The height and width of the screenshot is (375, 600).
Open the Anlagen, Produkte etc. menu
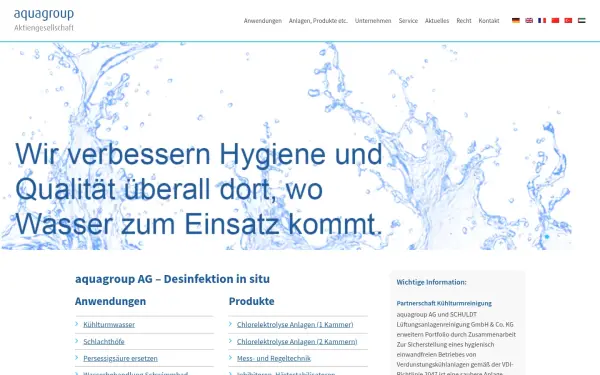coord(318,21)
